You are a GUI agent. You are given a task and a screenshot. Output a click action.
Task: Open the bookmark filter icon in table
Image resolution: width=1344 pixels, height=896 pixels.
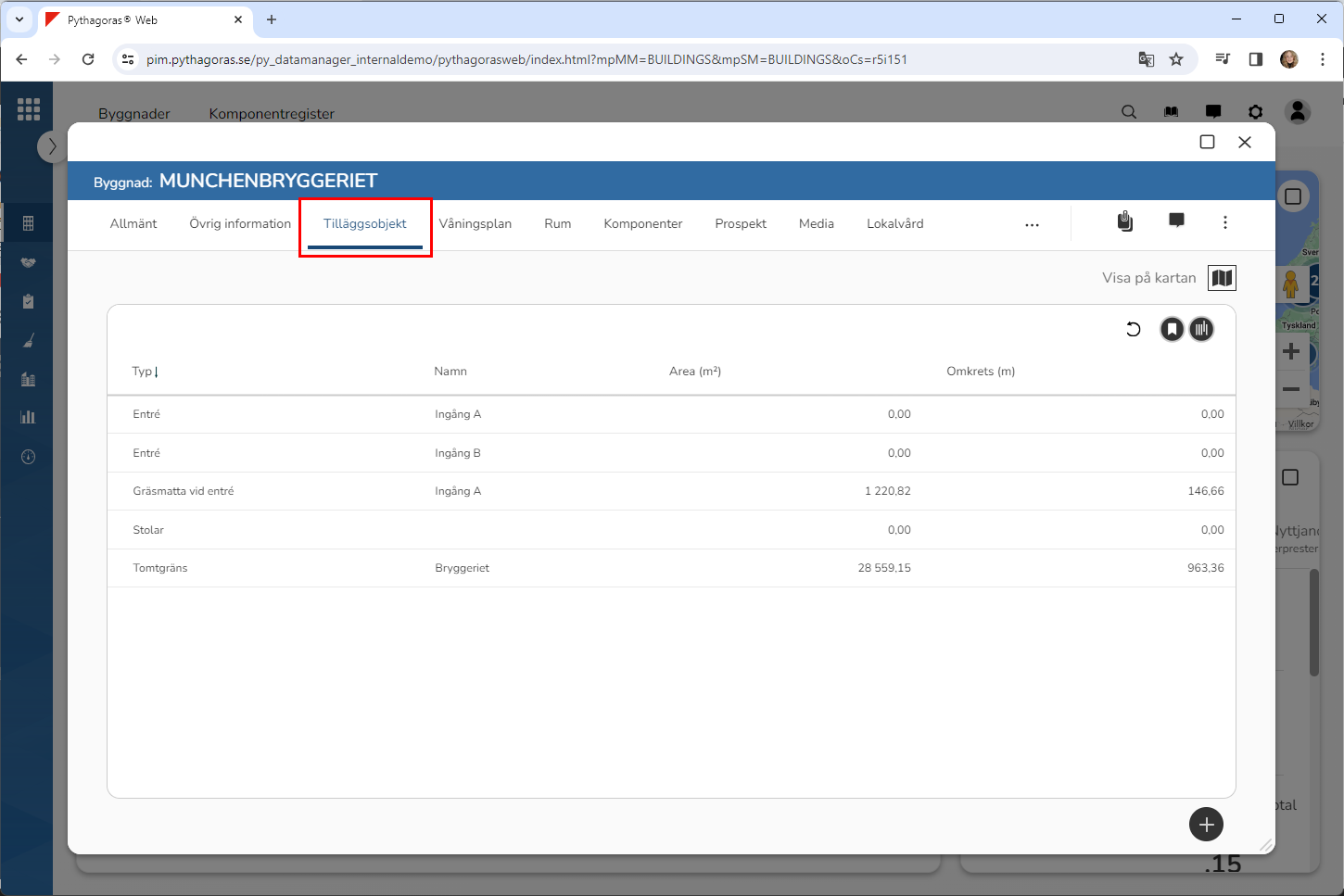coord(1172,329)
